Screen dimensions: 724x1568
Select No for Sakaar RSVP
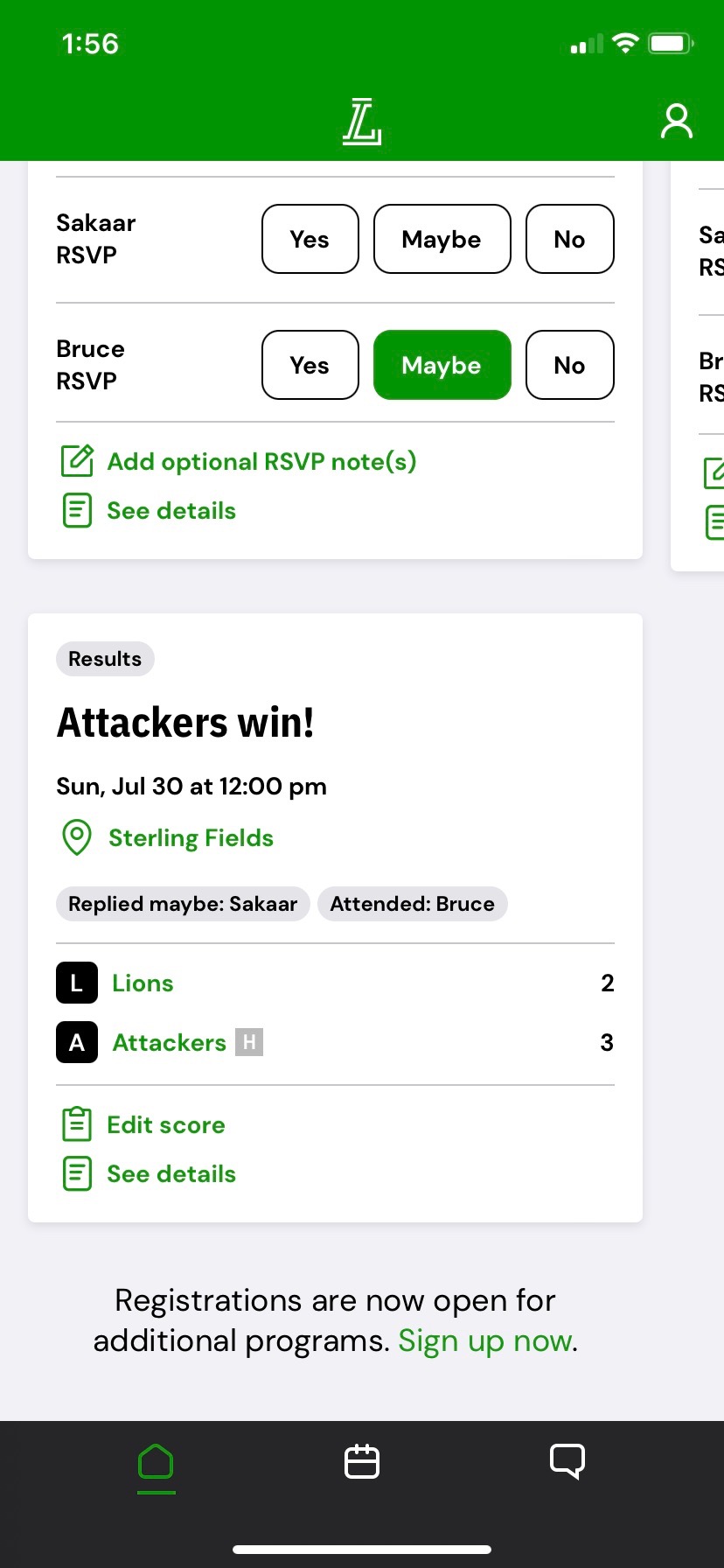pyautogui.click(x=570, y=239)
